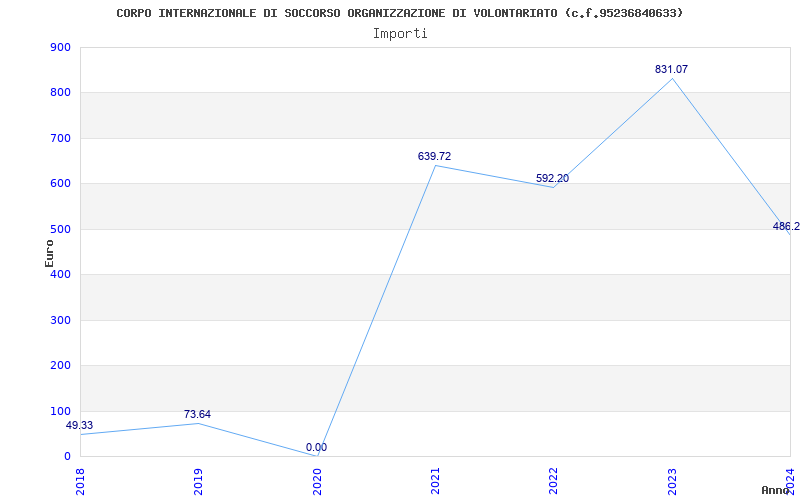Click the y-axis tick 900
This screenshot has width=800, height=500.
[60, 47]
